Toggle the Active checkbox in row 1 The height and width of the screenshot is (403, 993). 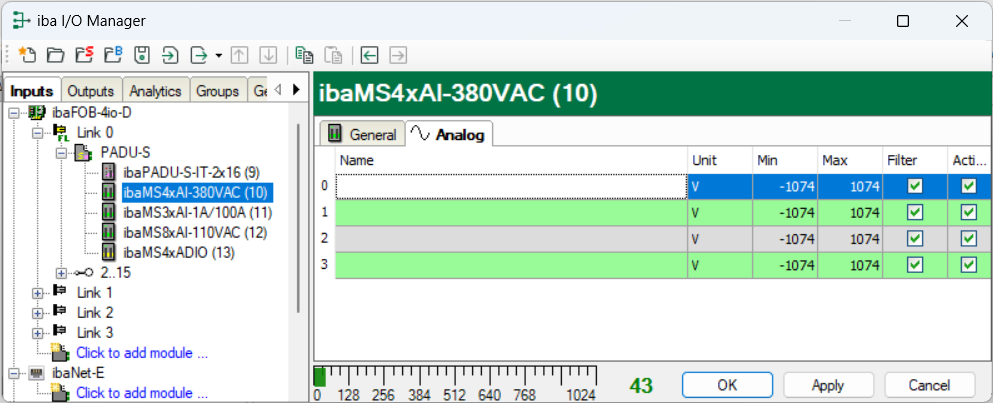tap(968, 212)
